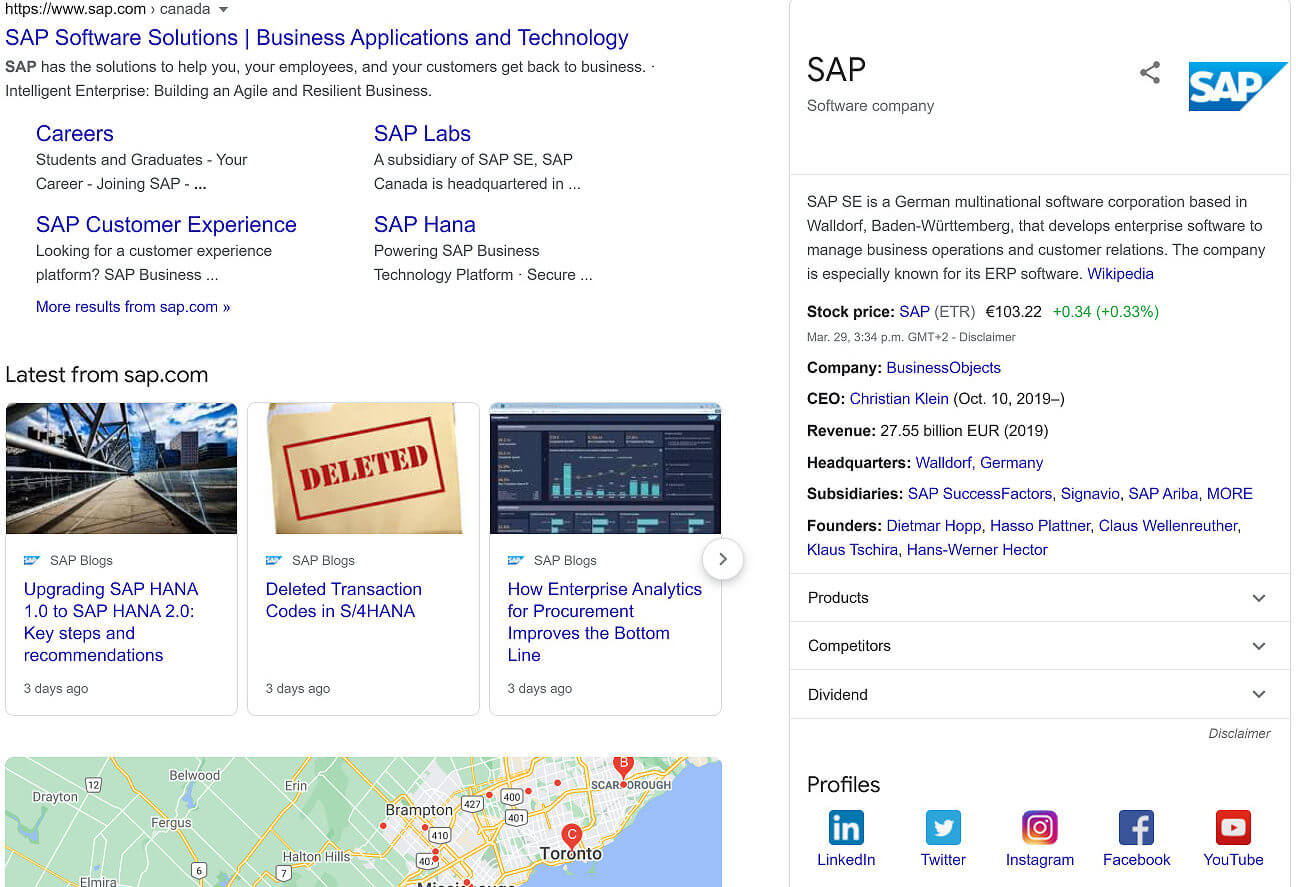
Task: Expand the Products section
Action: coord(1040,598)
